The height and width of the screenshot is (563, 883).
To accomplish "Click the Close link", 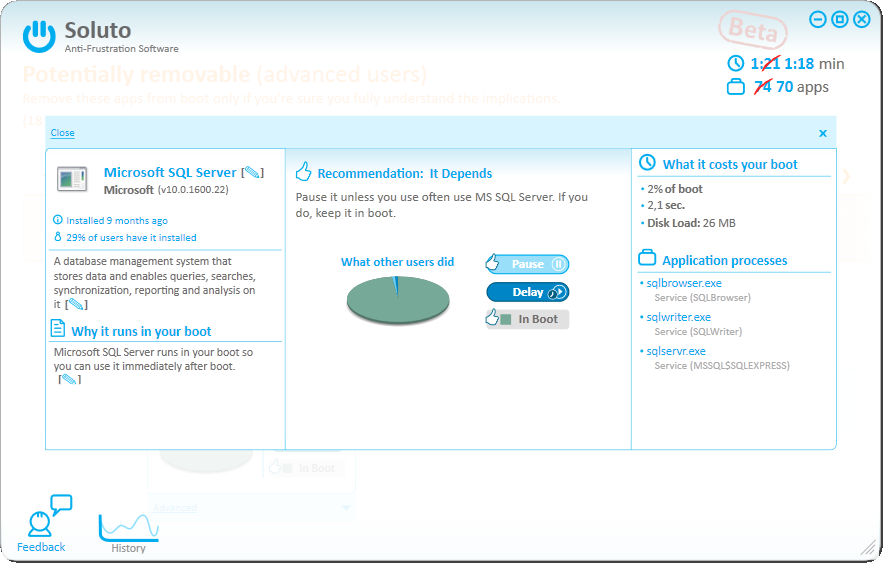I will point(63,133).
